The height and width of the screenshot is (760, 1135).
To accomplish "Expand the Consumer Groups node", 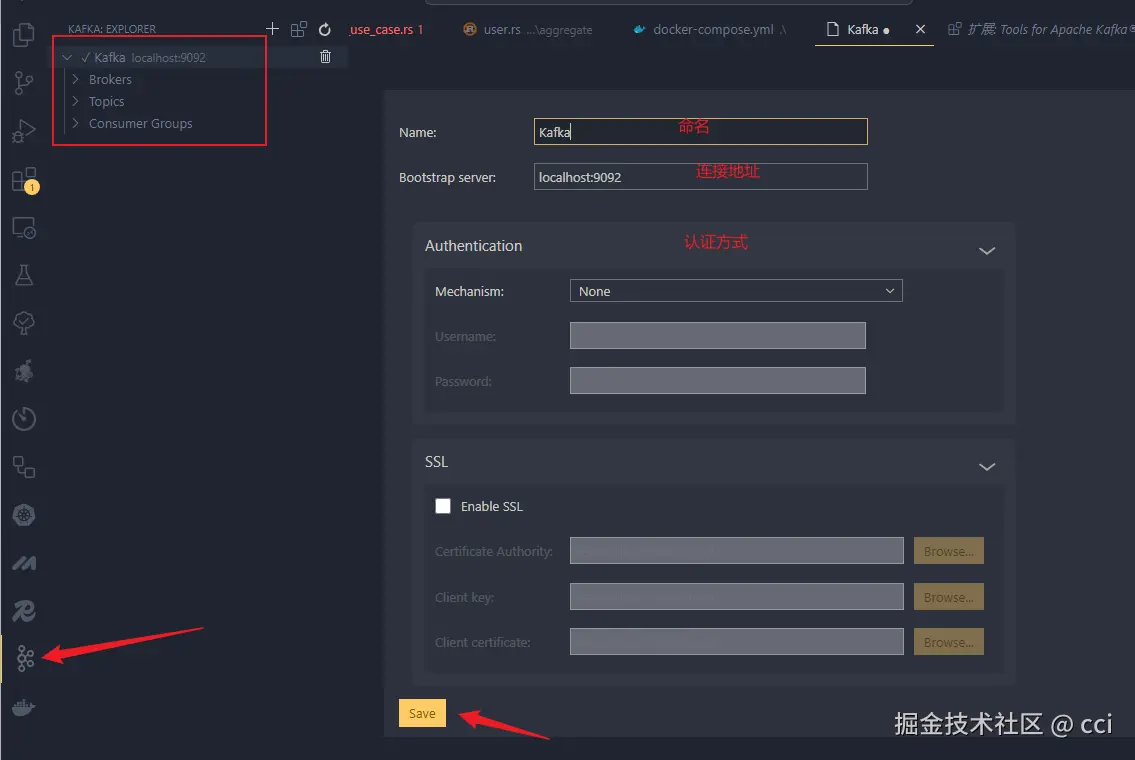I will 75,123.
